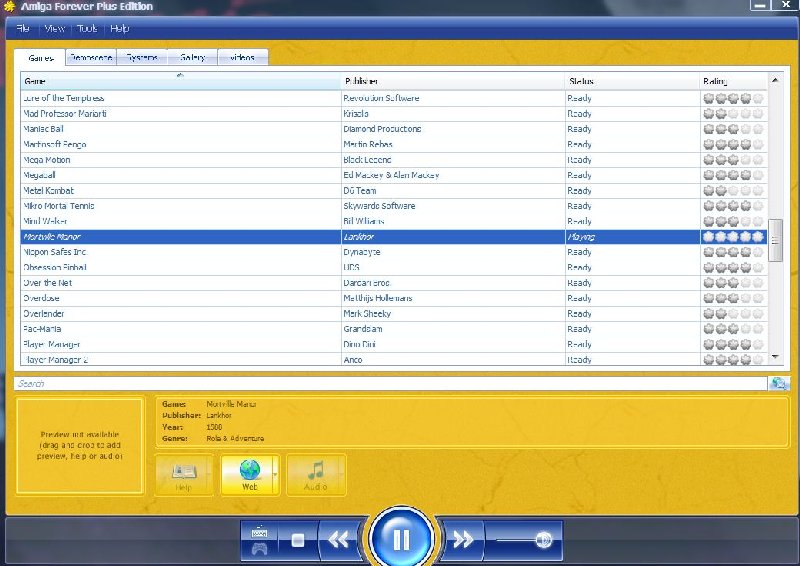Select Maniac Ball in the list
800x566 pixels.
(x=393, y=129)
